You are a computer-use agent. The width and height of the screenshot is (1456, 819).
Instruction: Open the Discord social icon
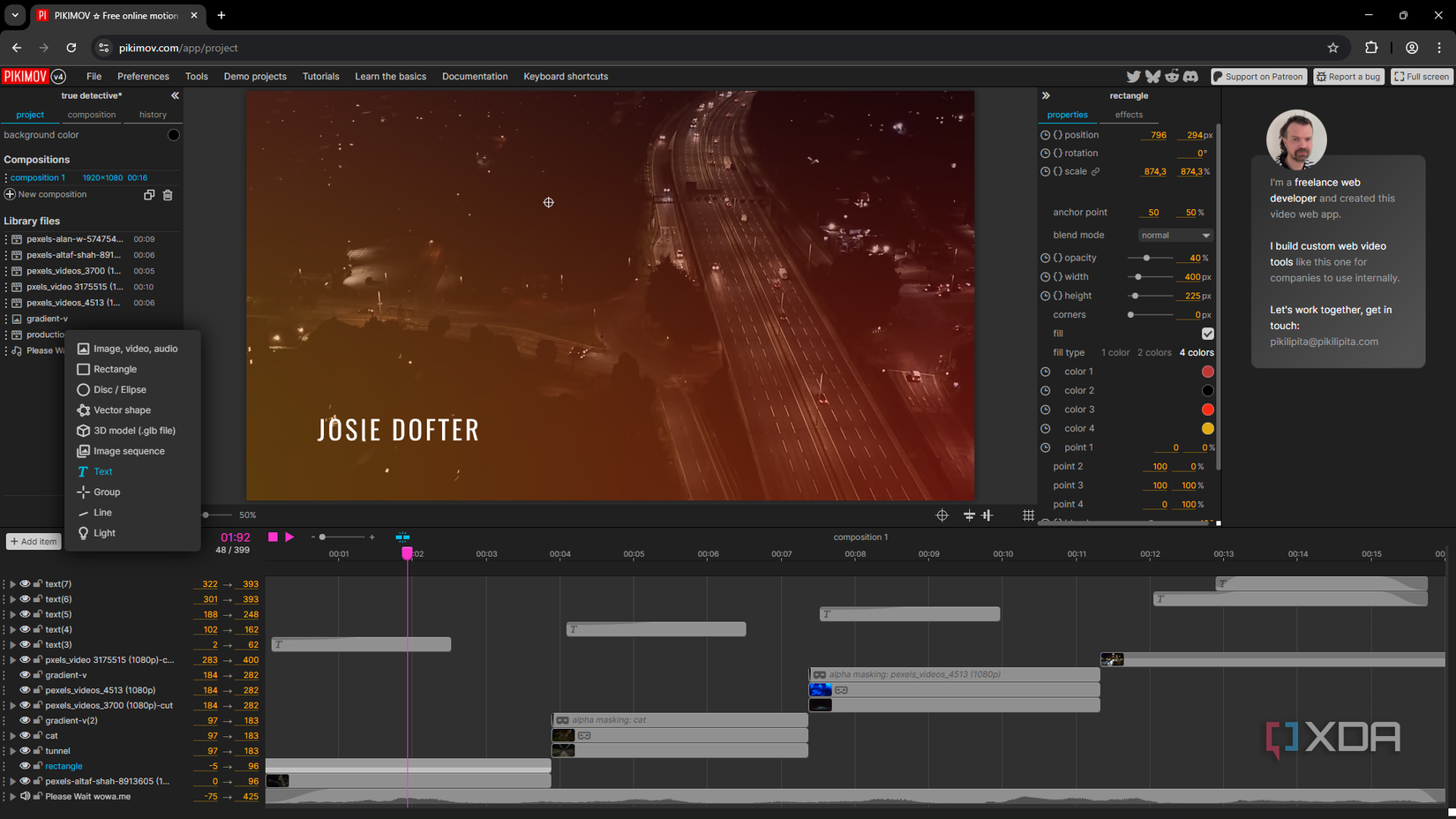pyautogui.click(x=1190, y=77)
